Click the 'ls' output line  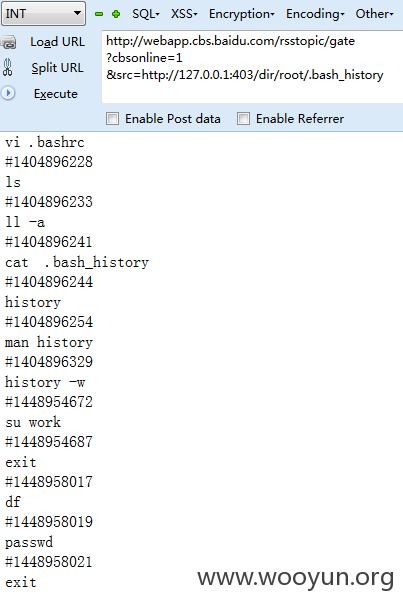[x=13, y=182]
